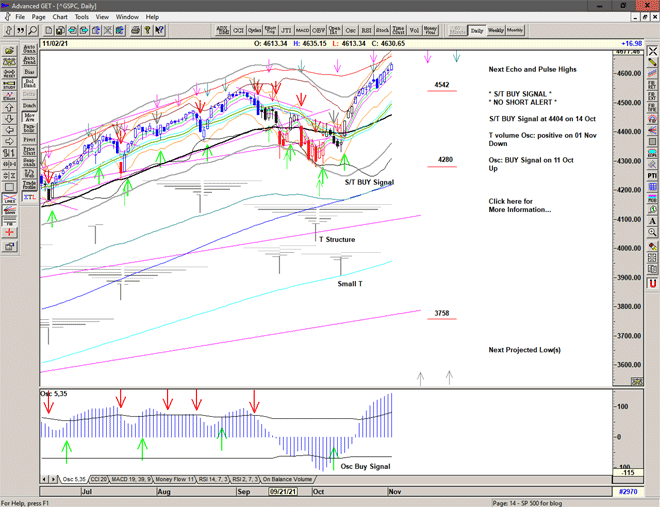
Task: Open the Chart menu
Action: point(60,17)
